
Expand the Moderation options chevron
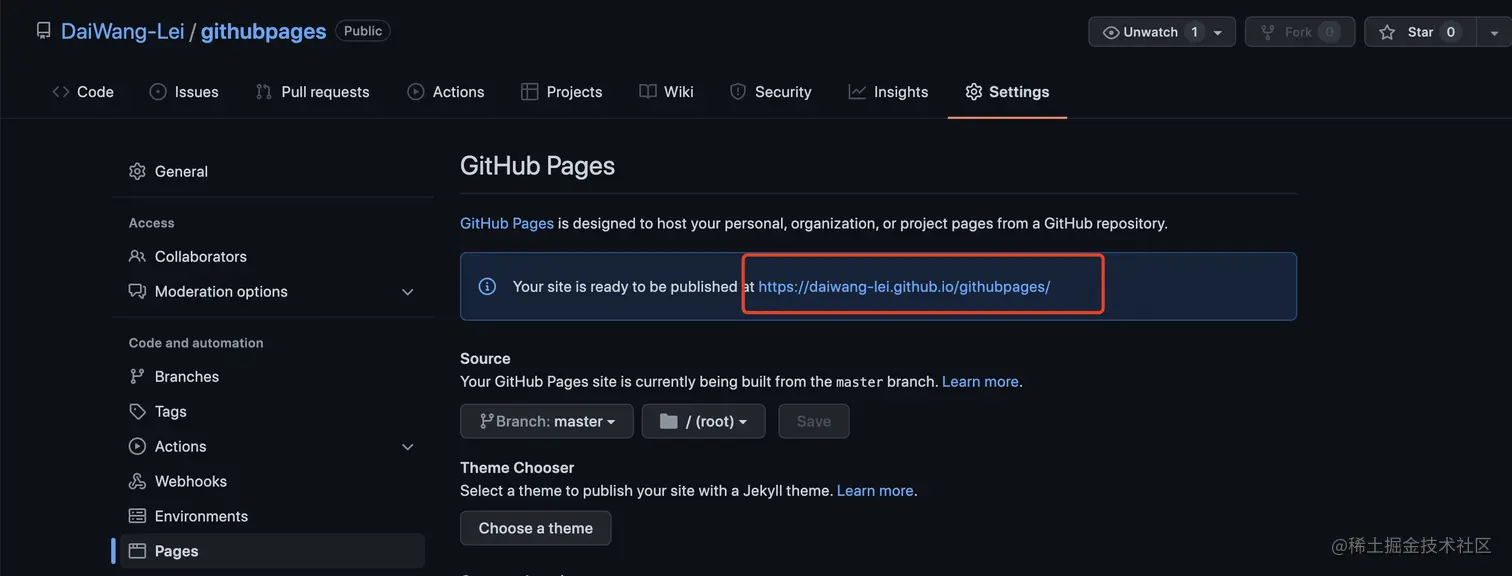407,292
